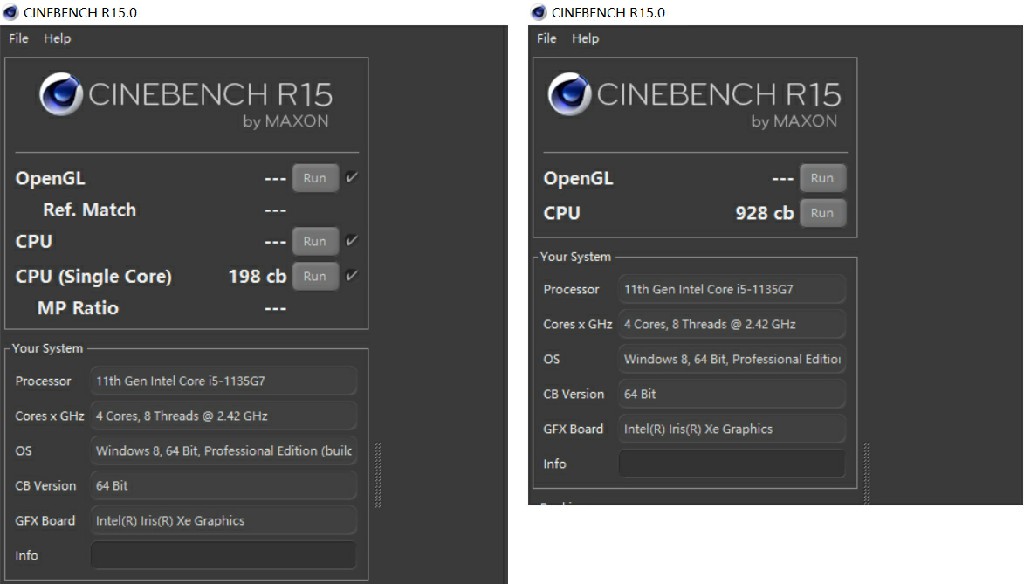The width and height of the screenshot is (1024, 584).
Task: Run the CPU (Single Core) test
Action: (x=315, y=276)
